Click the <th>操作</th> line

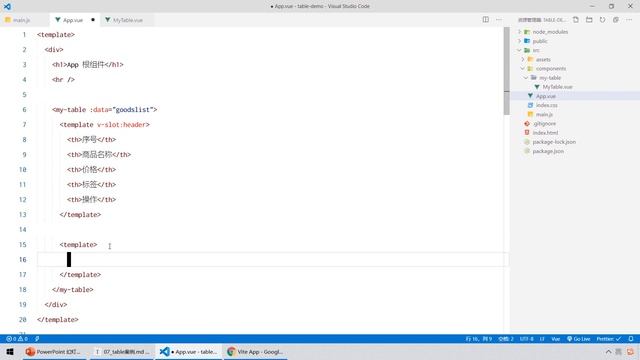coord(91,200)
